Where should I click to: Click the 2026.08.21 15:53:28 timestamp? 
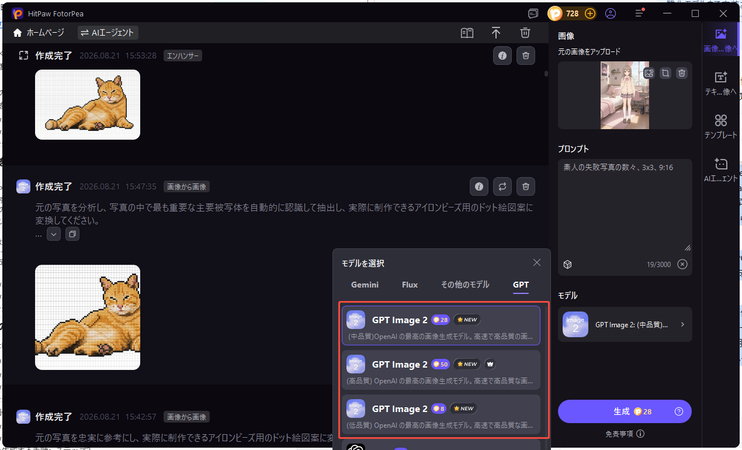coord(118,56)
